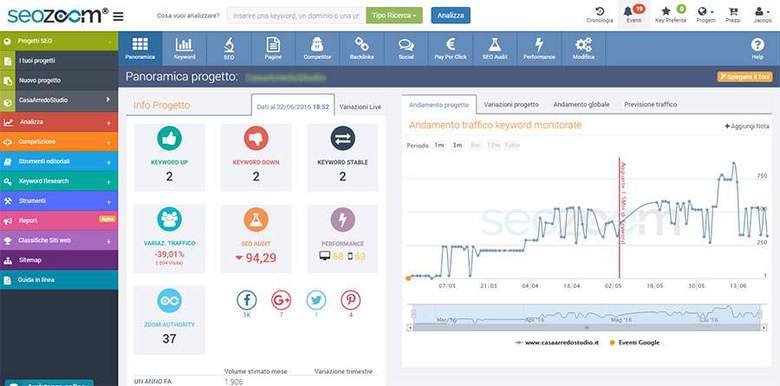780x386 pixels.
Task: Click the red update marker line on chart
Action: (619, 218)
